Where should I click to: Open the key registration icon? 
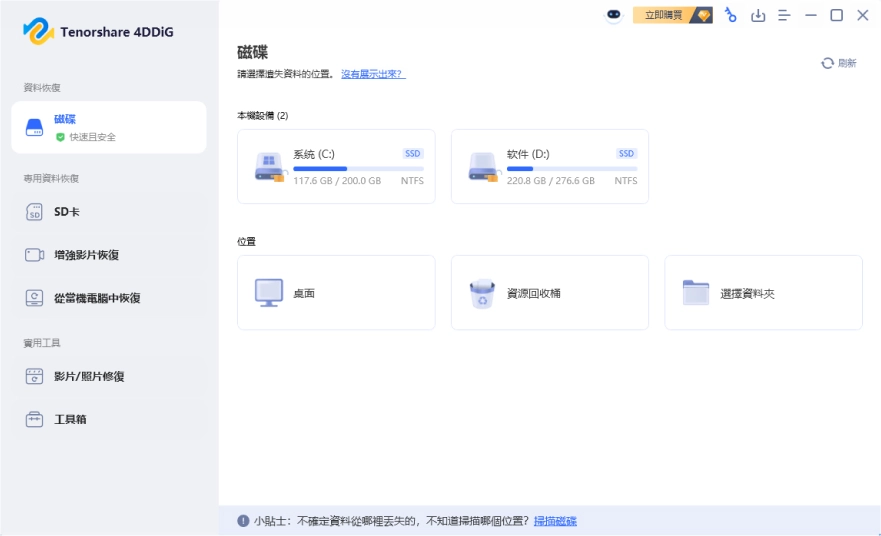730,15
